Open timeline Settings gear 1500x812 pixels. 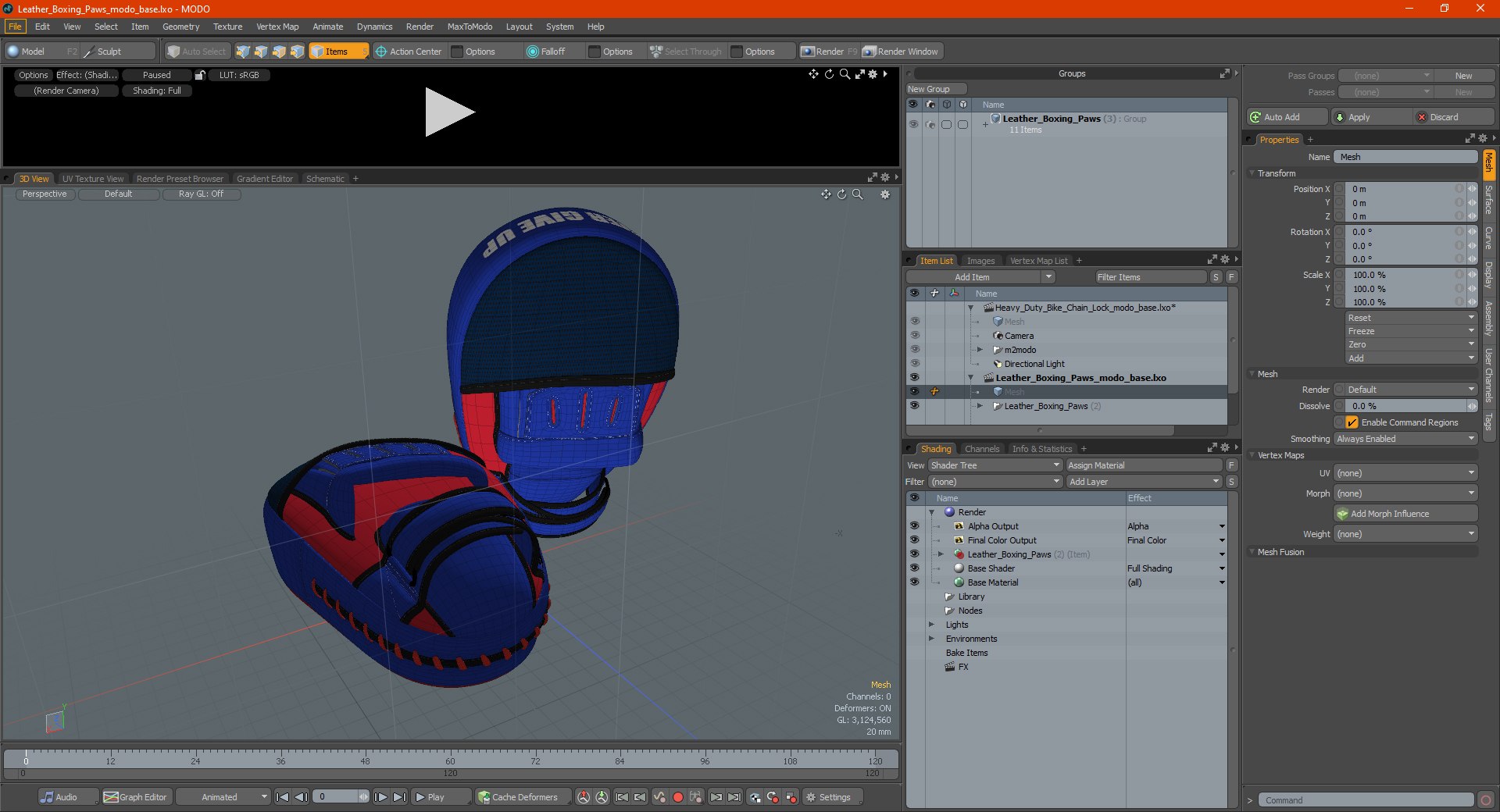pos(811,797)
